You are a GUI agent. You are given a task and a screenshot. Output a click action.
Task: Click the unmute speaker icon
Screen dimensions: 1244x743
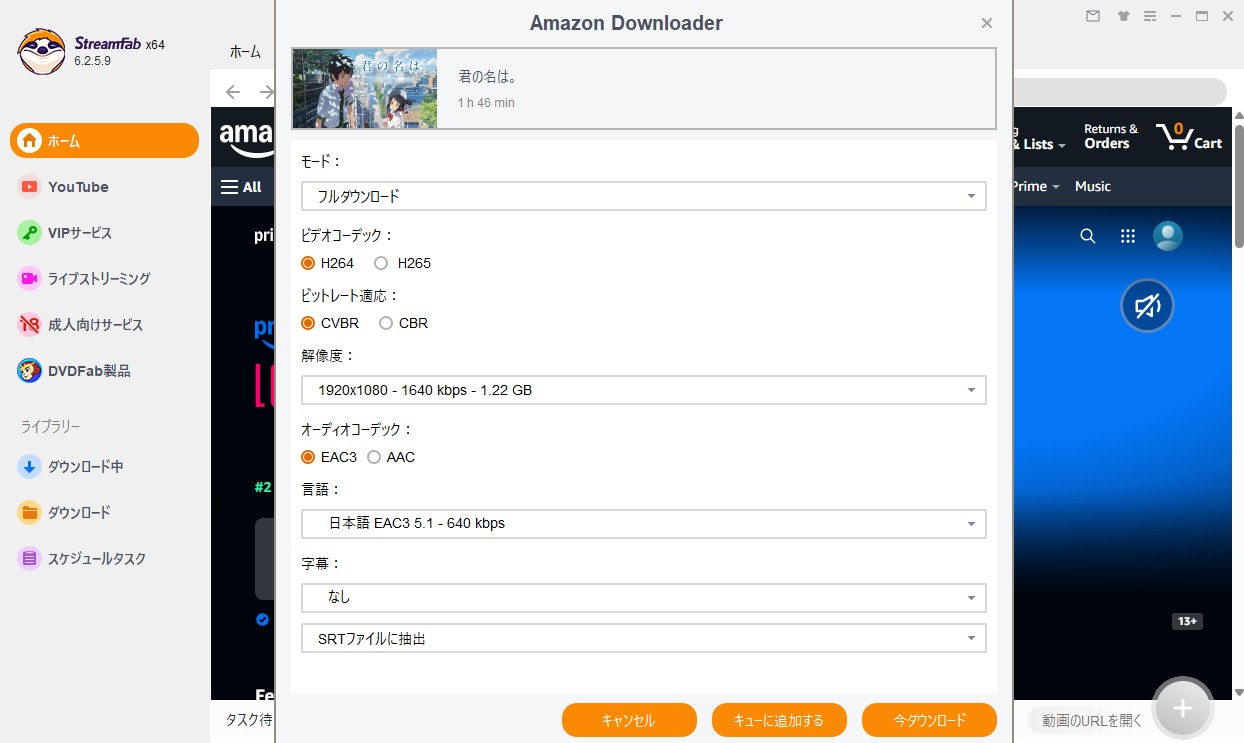(1147, 306)
